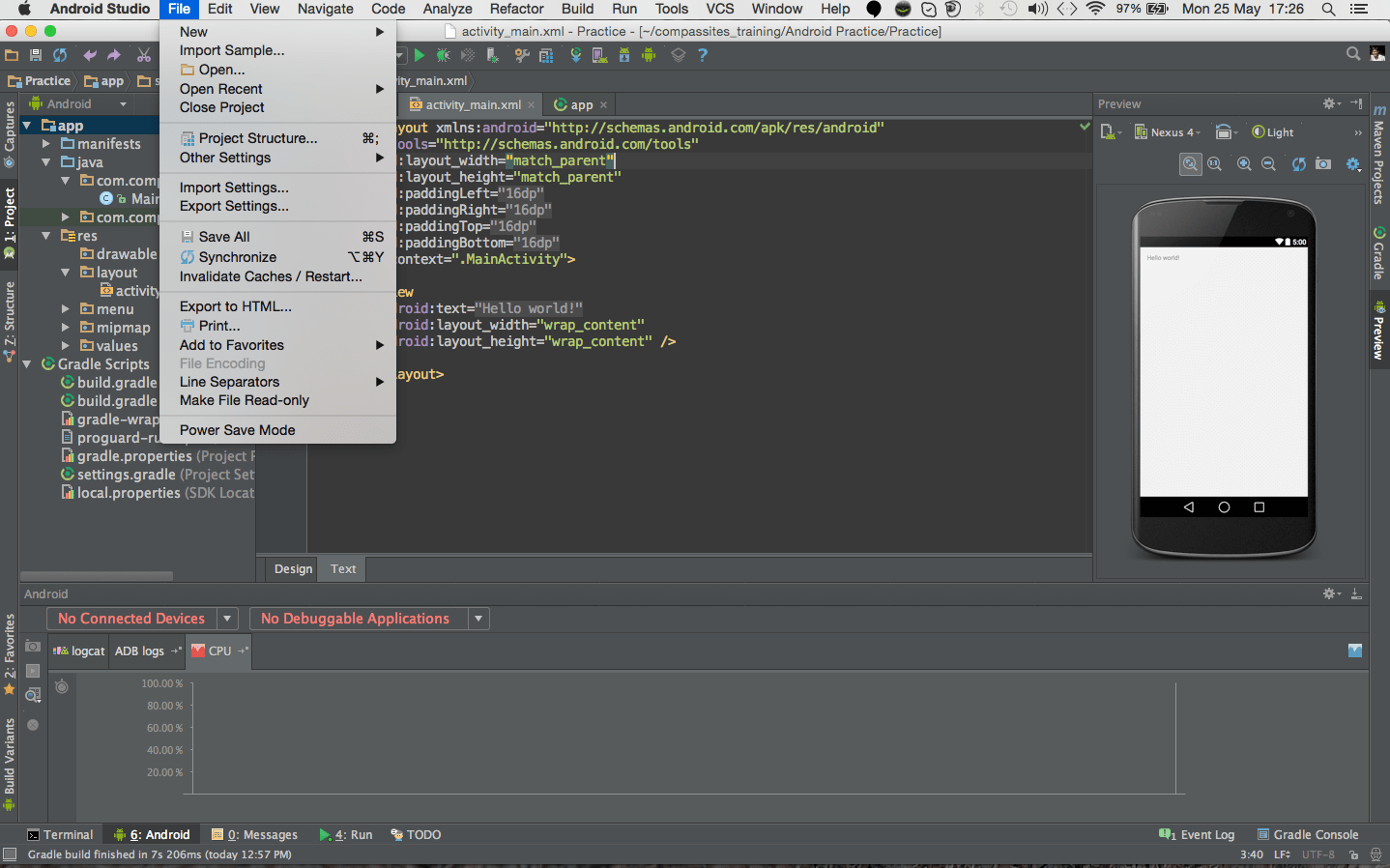
Task: Toggle the Build Variants tool window
Action: click(x=10, y=765)
